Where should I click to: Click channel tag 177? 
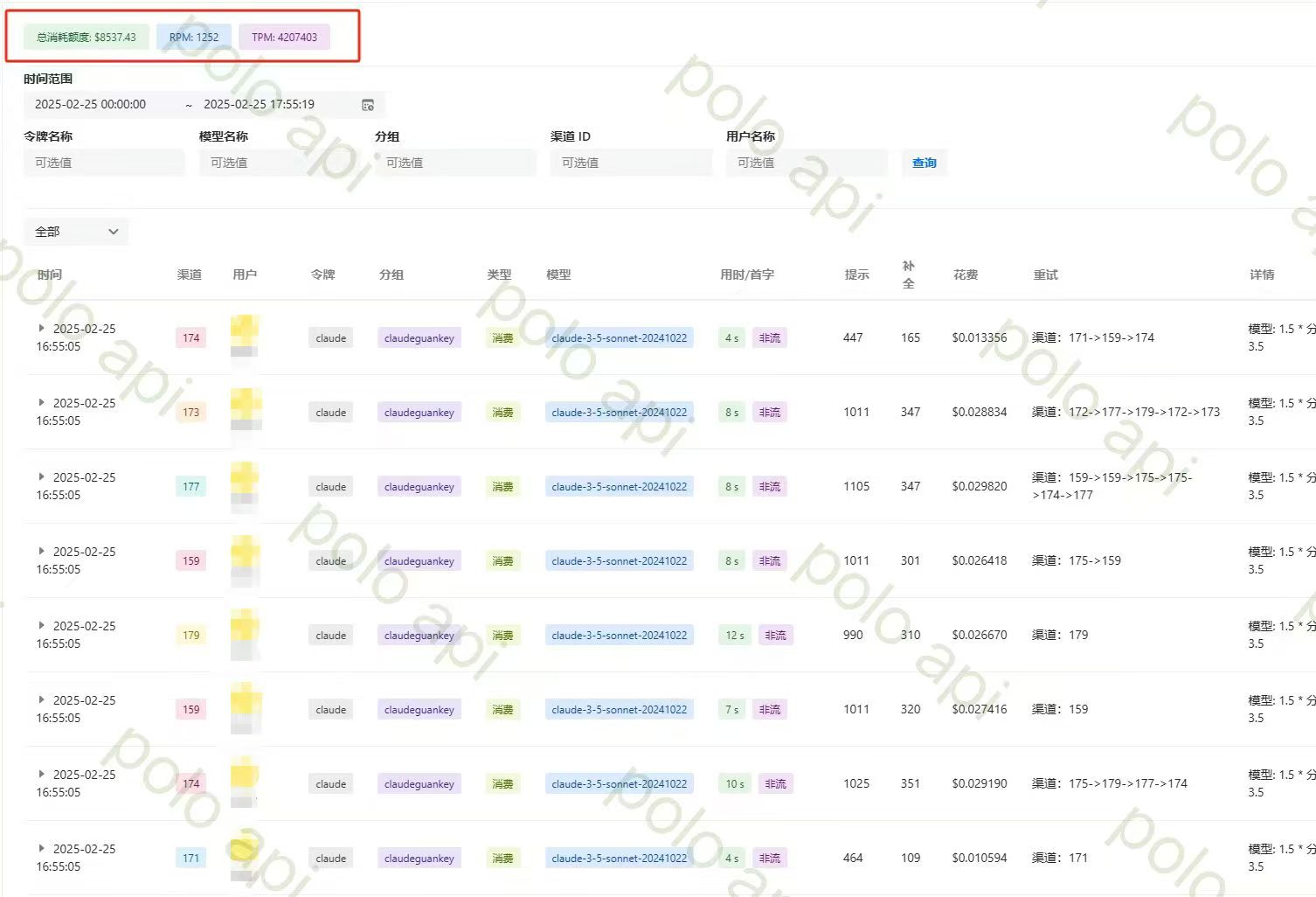[x=191, y=487]
